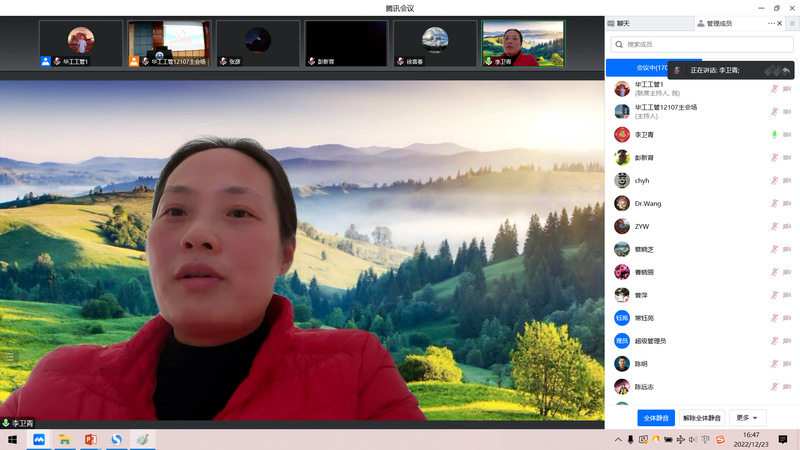Click reply arrow on speaking notification
The height and width of the screenshot is (450, 800).
point(787,71)
